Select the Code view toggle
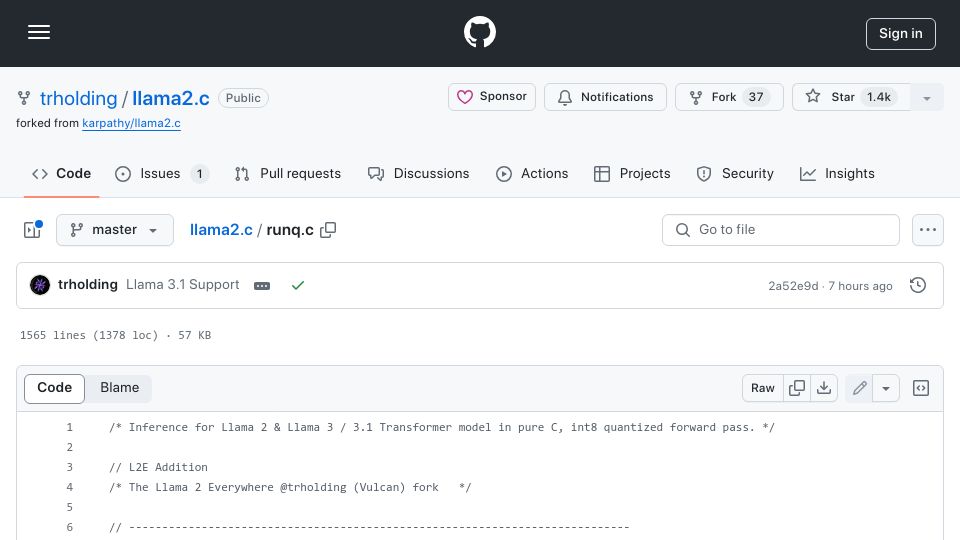The width and height of the screenshot is (960, 540). point(54,388)
